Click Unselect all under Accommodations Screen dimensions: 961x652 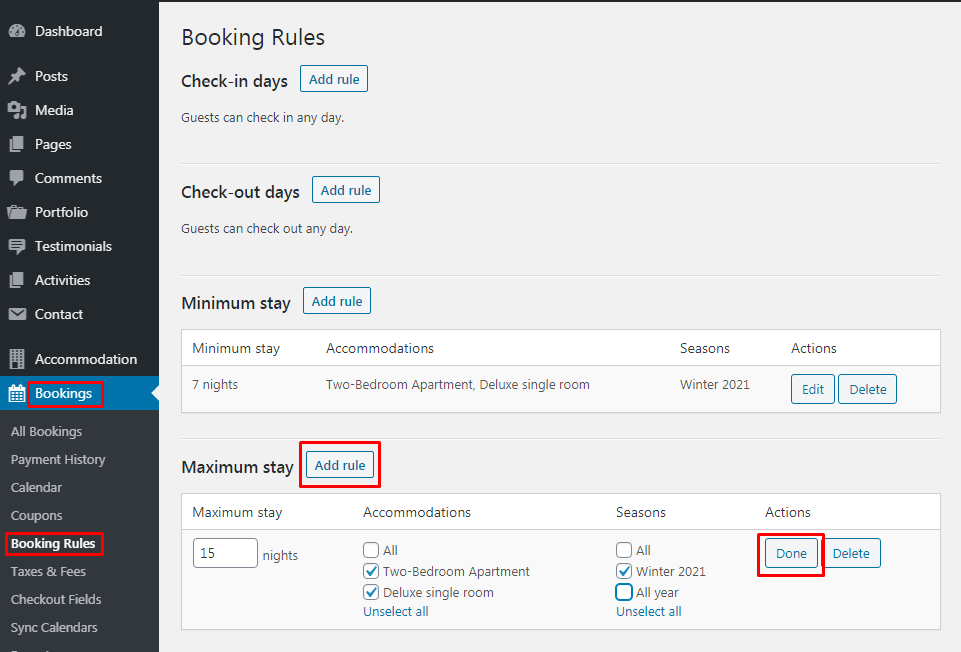396,612
